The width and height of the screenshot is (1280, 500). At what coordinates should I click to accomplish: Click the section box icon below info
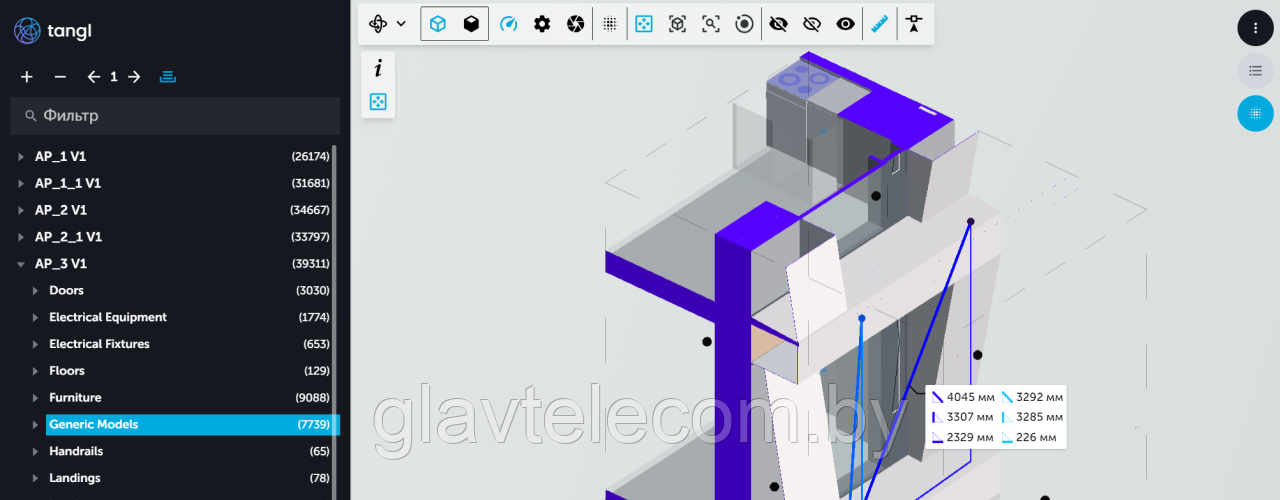(378, 102)
